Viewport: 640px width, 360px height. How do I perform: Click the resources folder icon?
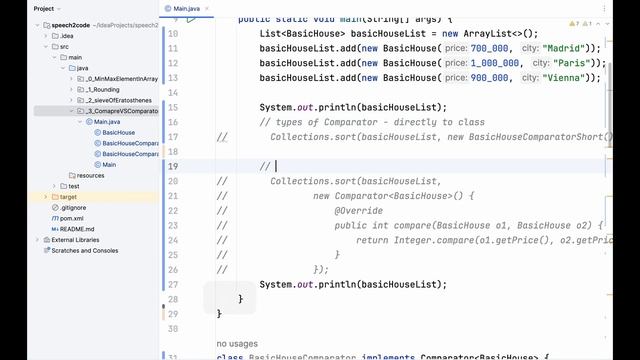[x=72, y=176]
